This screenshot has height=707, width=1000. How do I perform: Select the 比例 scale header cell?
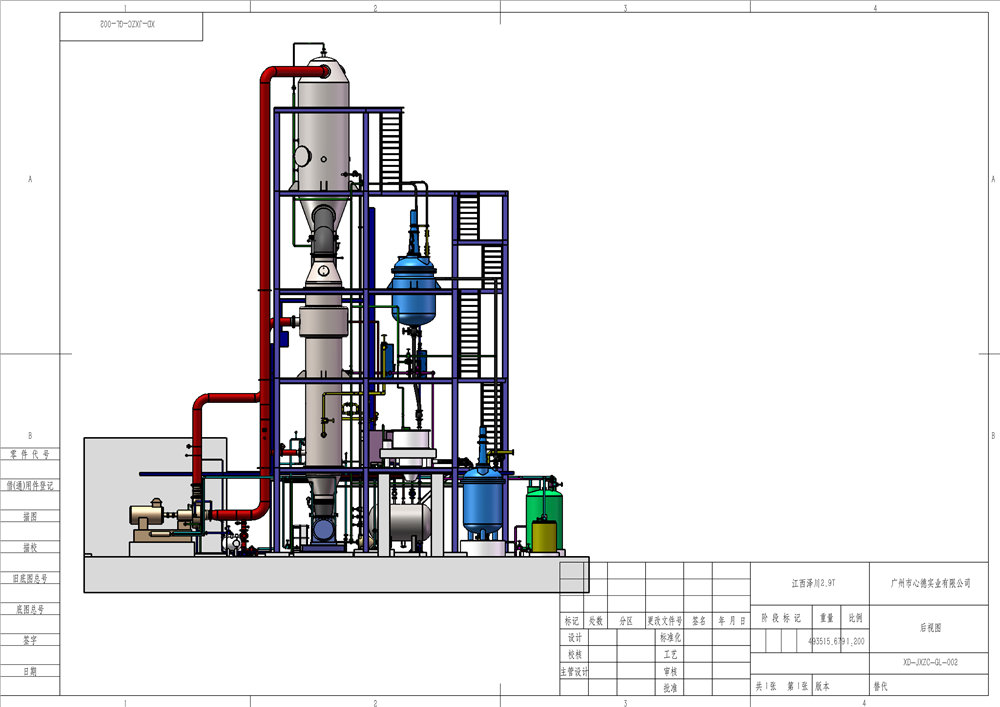[x=857, y=618]
